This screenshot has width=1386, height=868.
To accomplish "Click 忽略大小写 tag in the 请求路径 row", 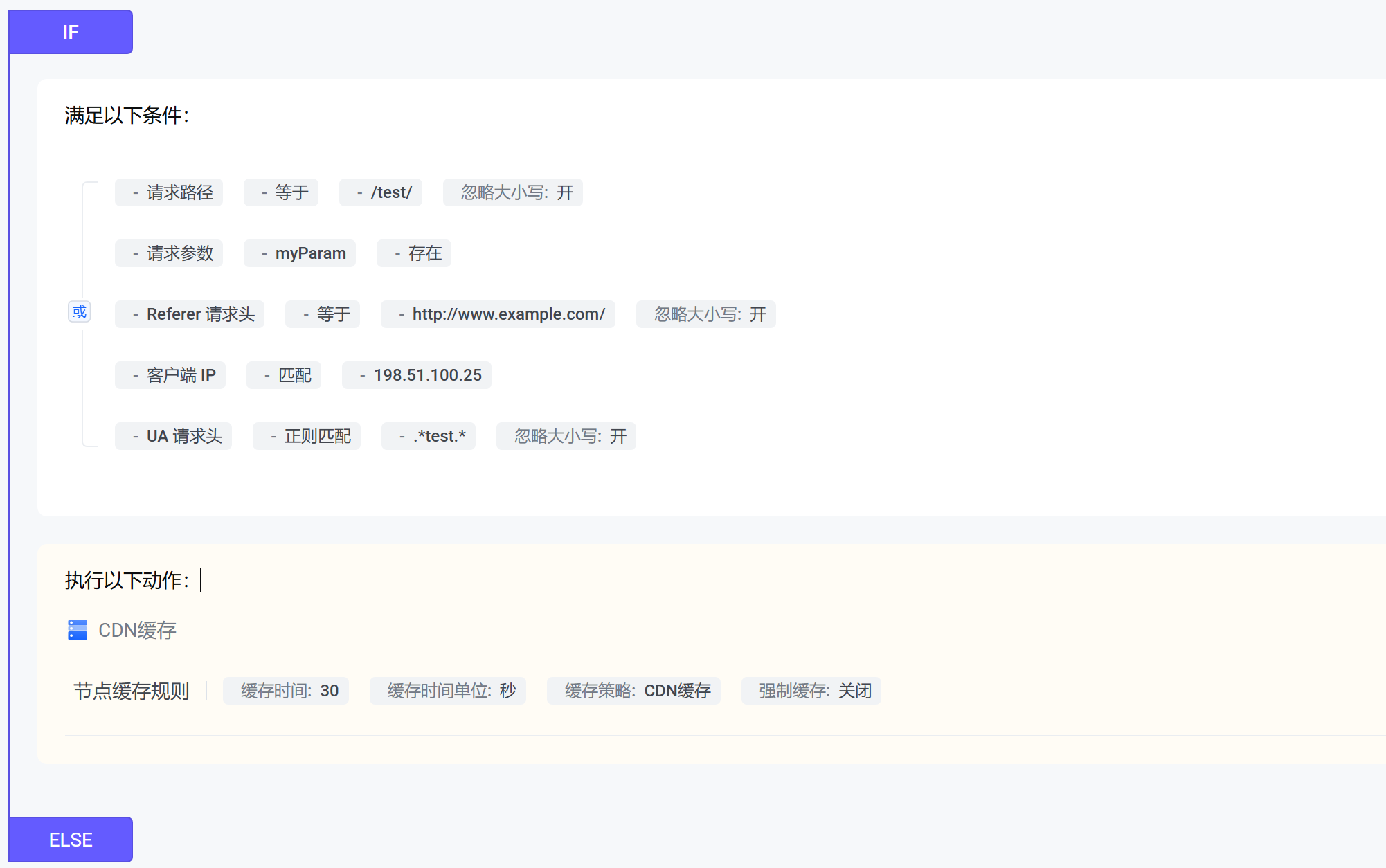I will [x=513, y=192].
